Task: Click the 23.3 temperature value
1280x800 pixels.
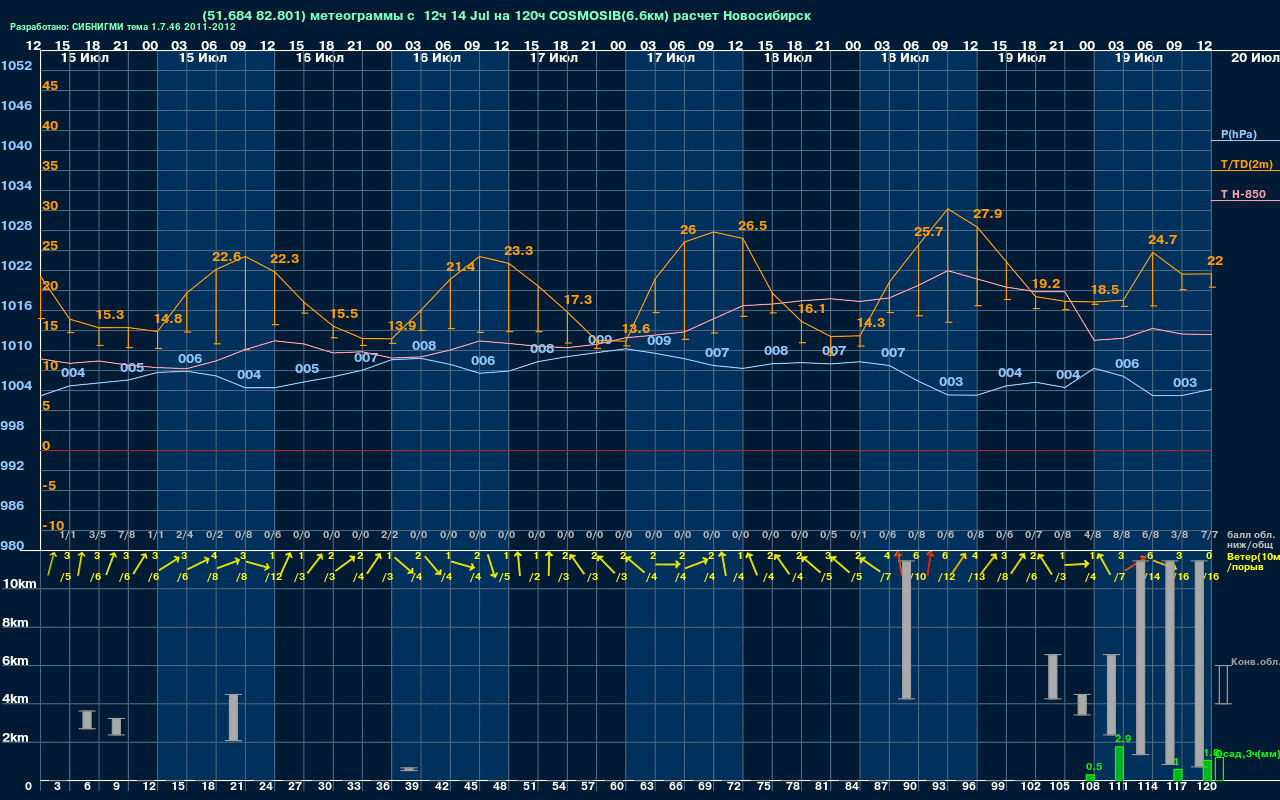Action: point(519,251)
